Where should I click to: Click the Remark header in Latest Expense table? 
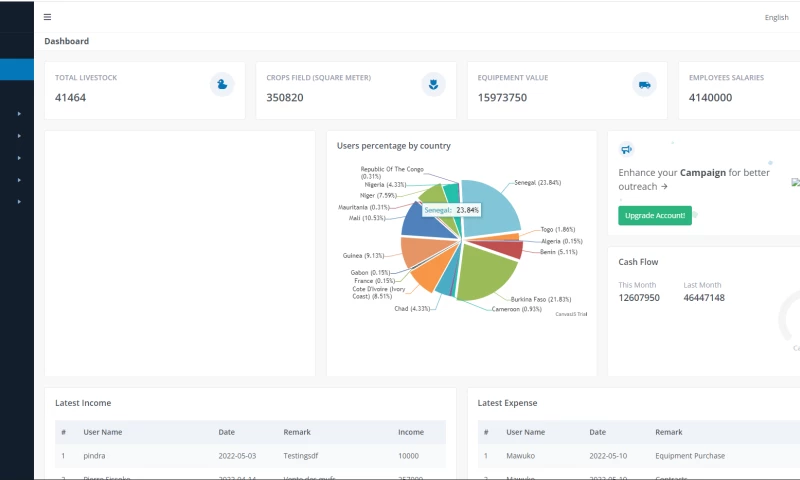pos(669,432)
